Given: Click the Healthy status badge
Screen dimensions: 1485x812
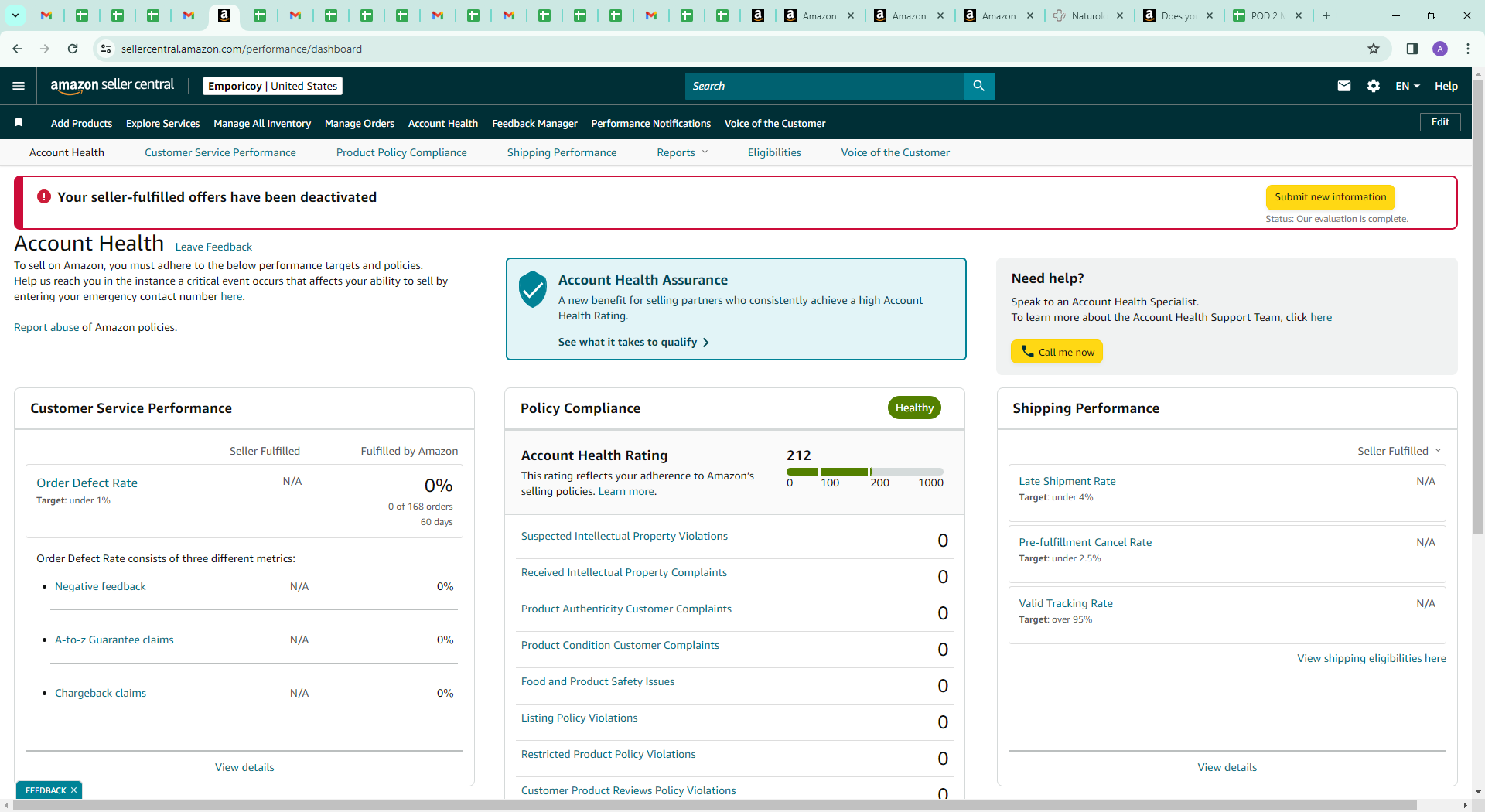Looking at the screenshot, I should [x=914, y=408].
